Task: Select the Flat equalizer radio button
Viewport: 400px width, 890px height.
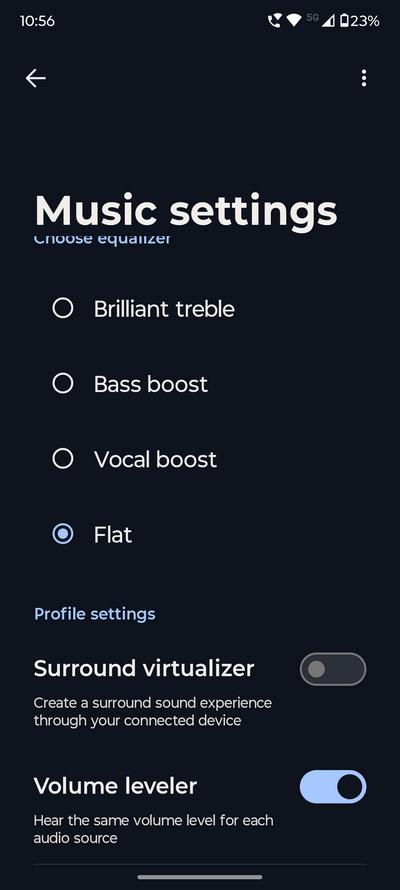Action: click(x=62, y=534)
